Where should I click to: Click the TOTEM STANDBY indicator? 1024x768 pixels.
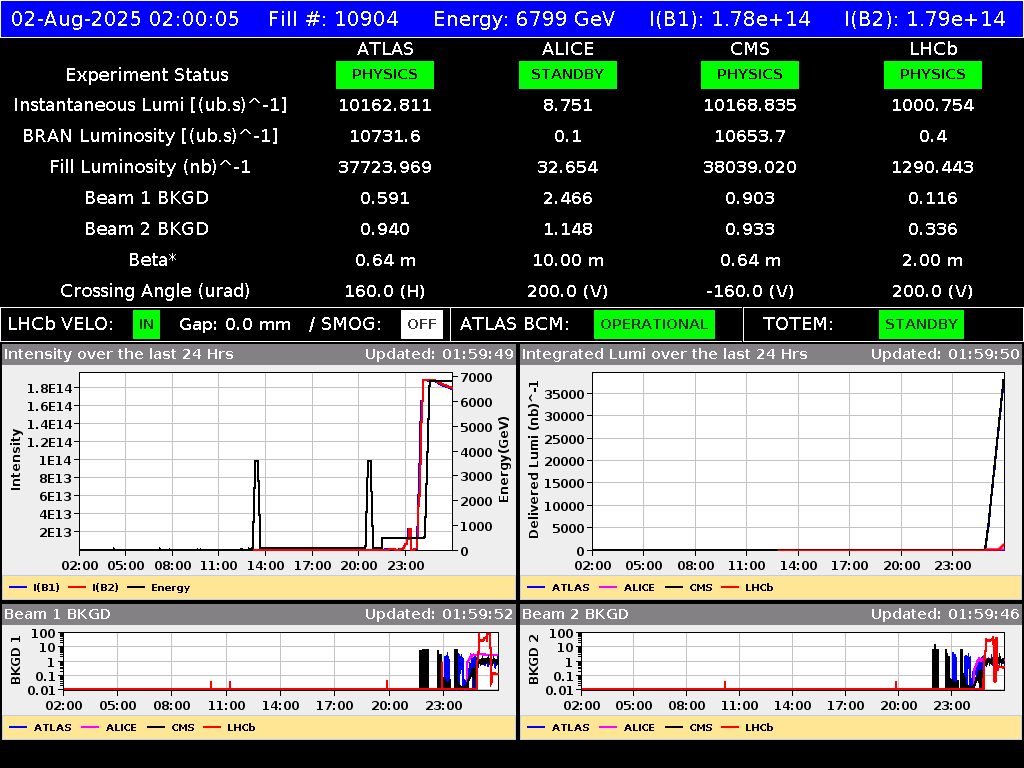pyautogui.click(x=921, y=325)
